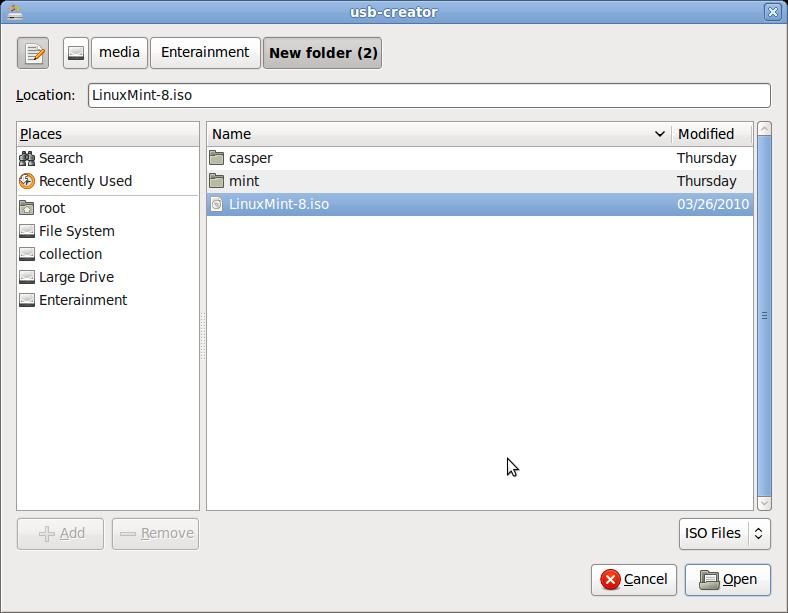Click the root drive path icon button
This screenshot has height=613, width=788.
tap(76, 53)
